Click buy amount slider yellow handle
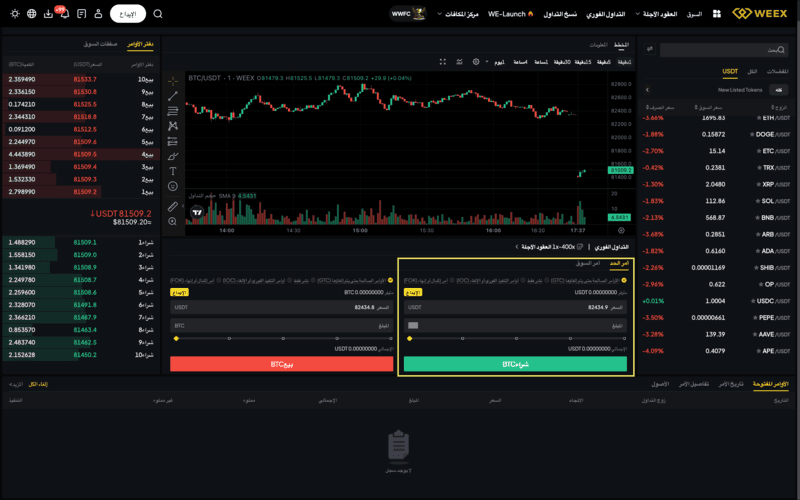Image resolution: width=800 pixels, height=500 pixels. (x=410, y=338)
